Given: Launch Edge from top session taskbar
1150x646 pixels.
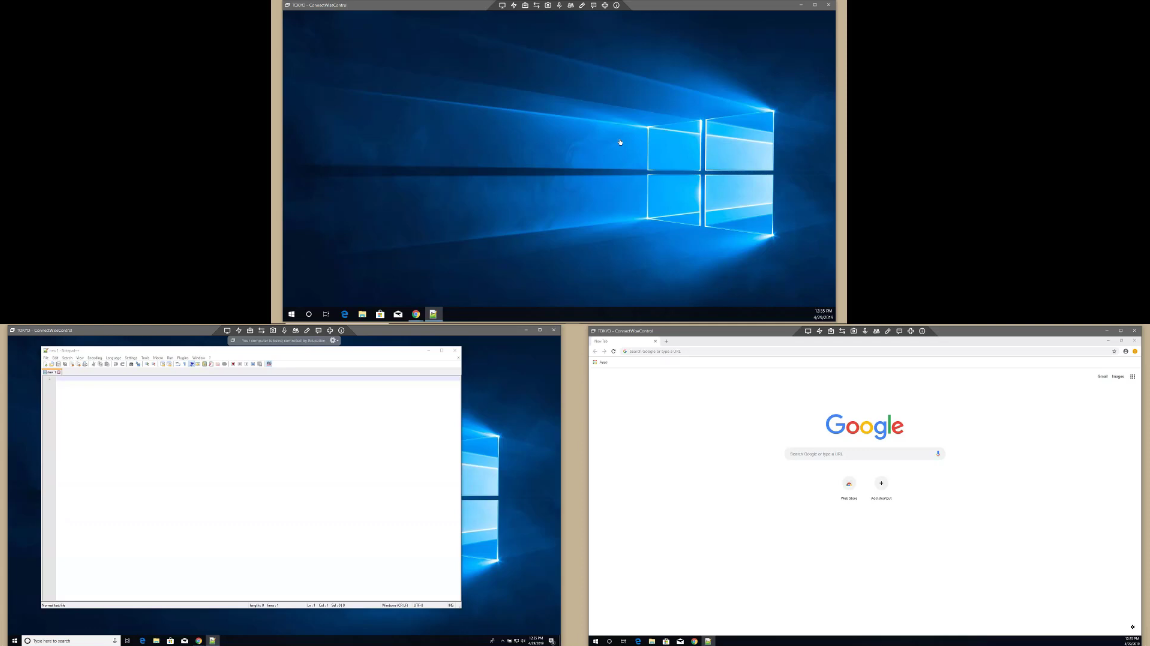Looking at the screenshot, I should (x=345, y=314).
